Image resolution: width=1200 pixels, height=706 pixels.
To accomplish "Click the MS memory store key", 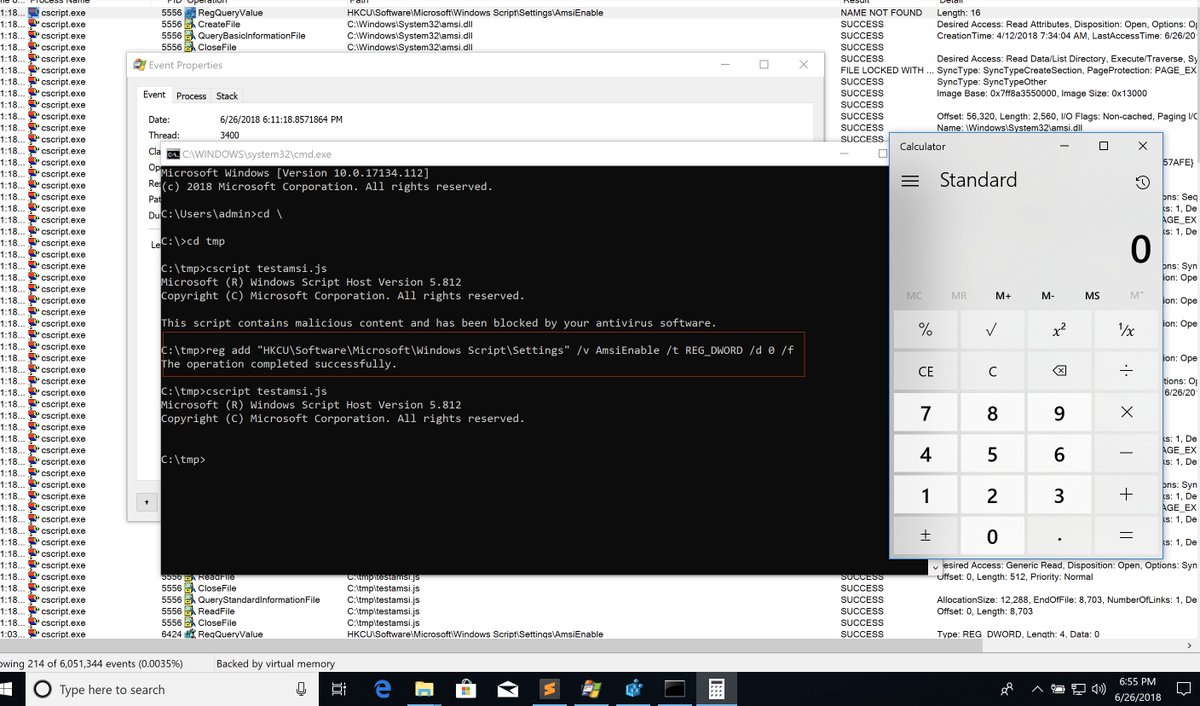I will click(x=1092, y=296).
